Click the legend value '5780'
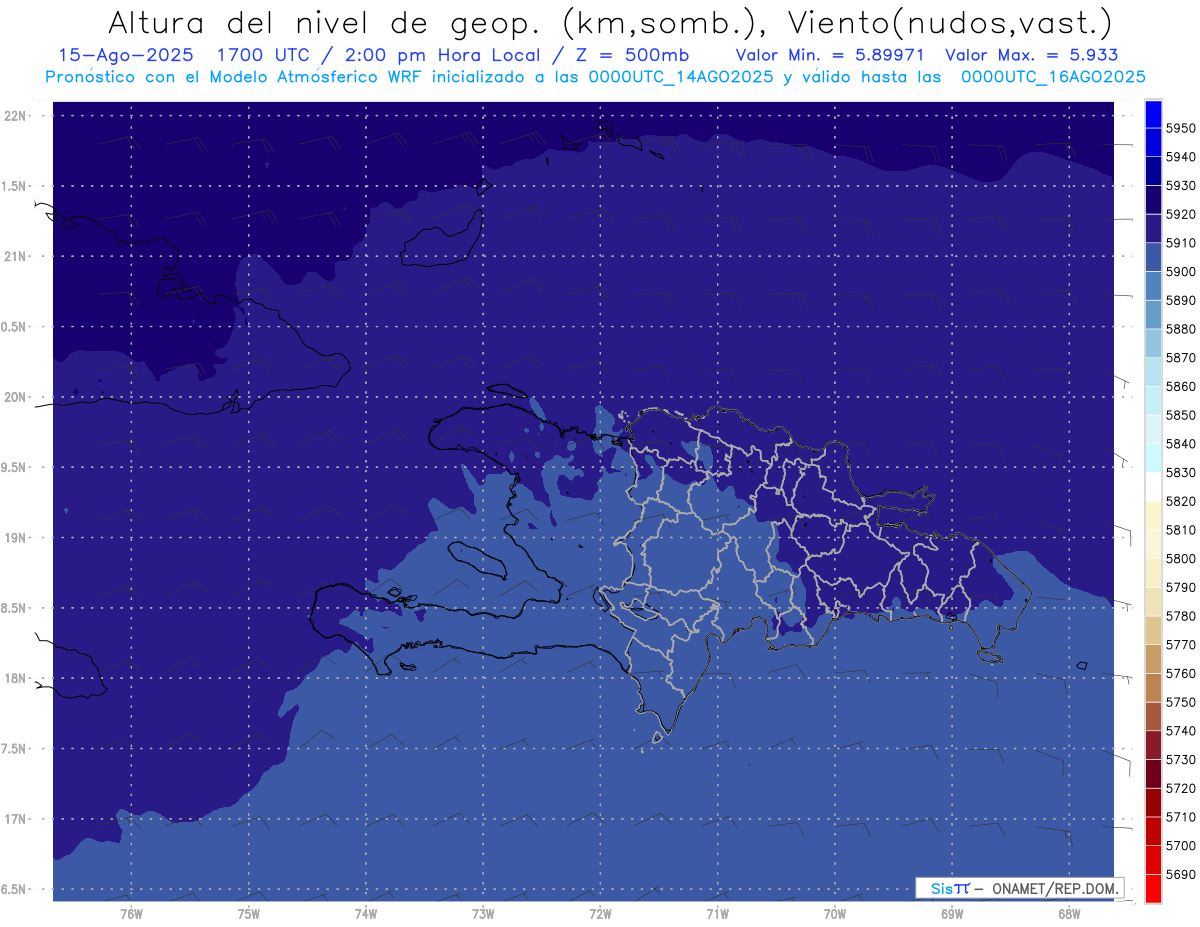The height and width of the screenshot is (927, 1200). click(x=1180, y=616)
